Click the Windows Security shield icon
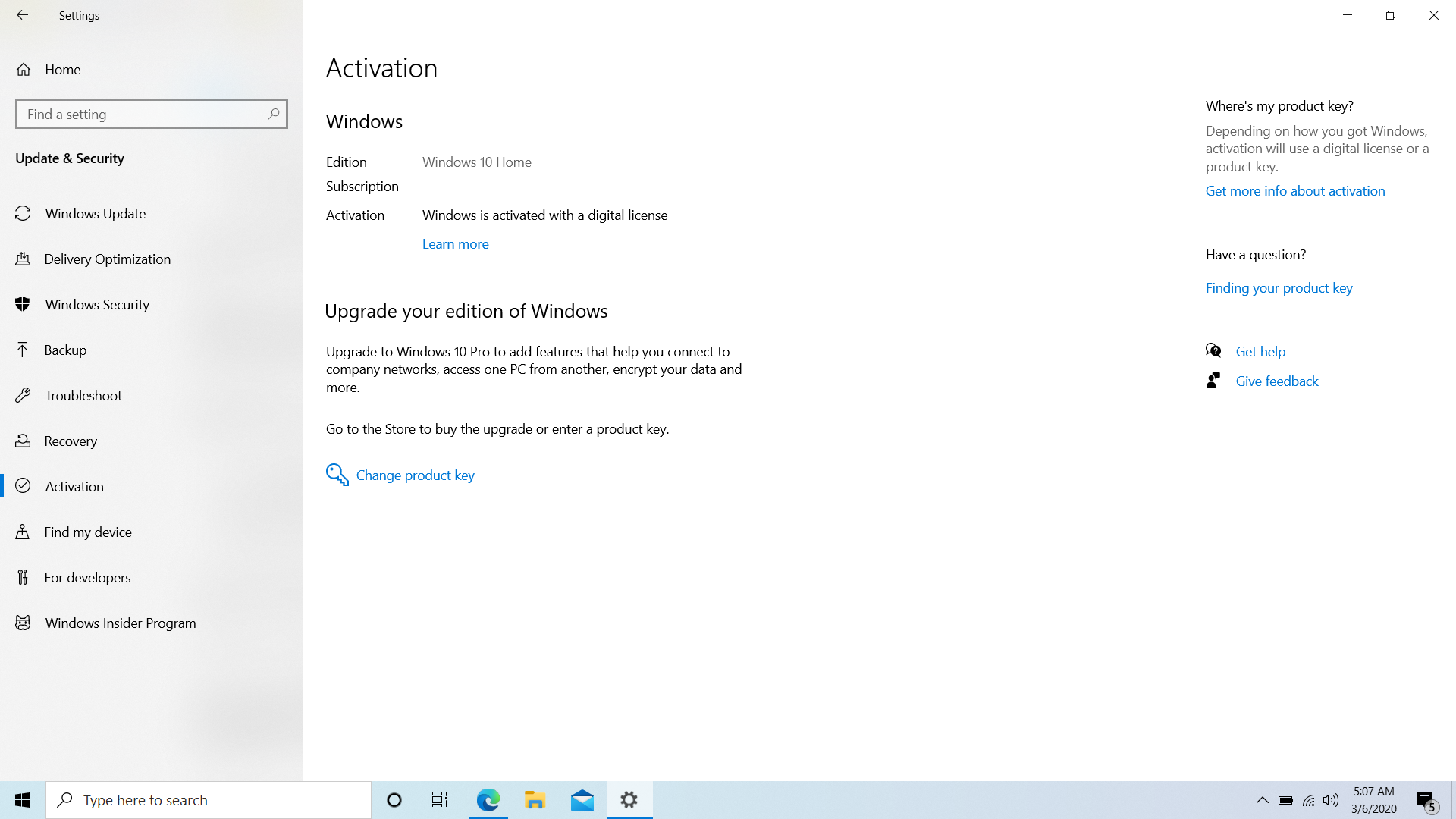Viewport: 1456px width, 819px height. pos(23,305)
